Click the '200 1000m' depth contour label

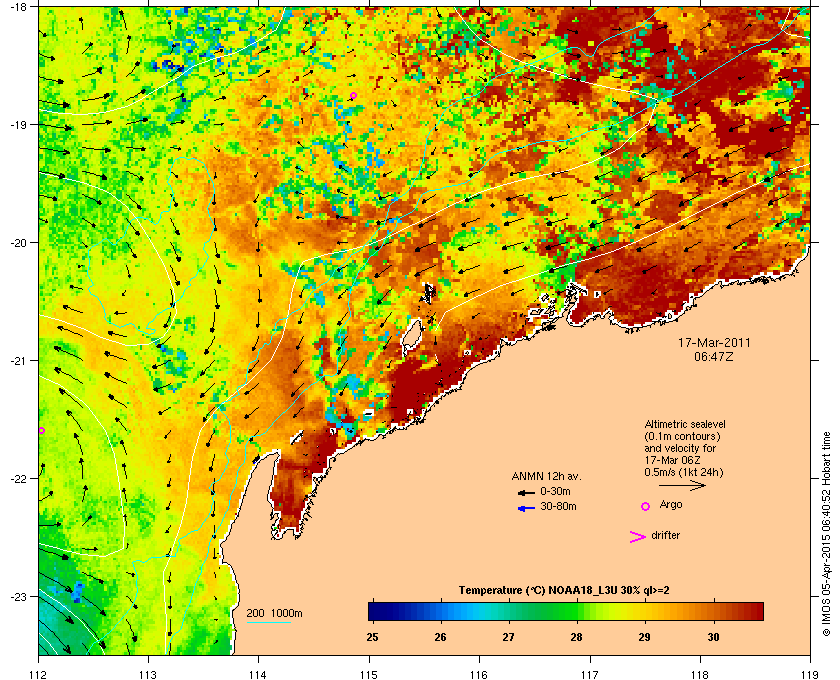pyautogui.click(x=274, y=613)
